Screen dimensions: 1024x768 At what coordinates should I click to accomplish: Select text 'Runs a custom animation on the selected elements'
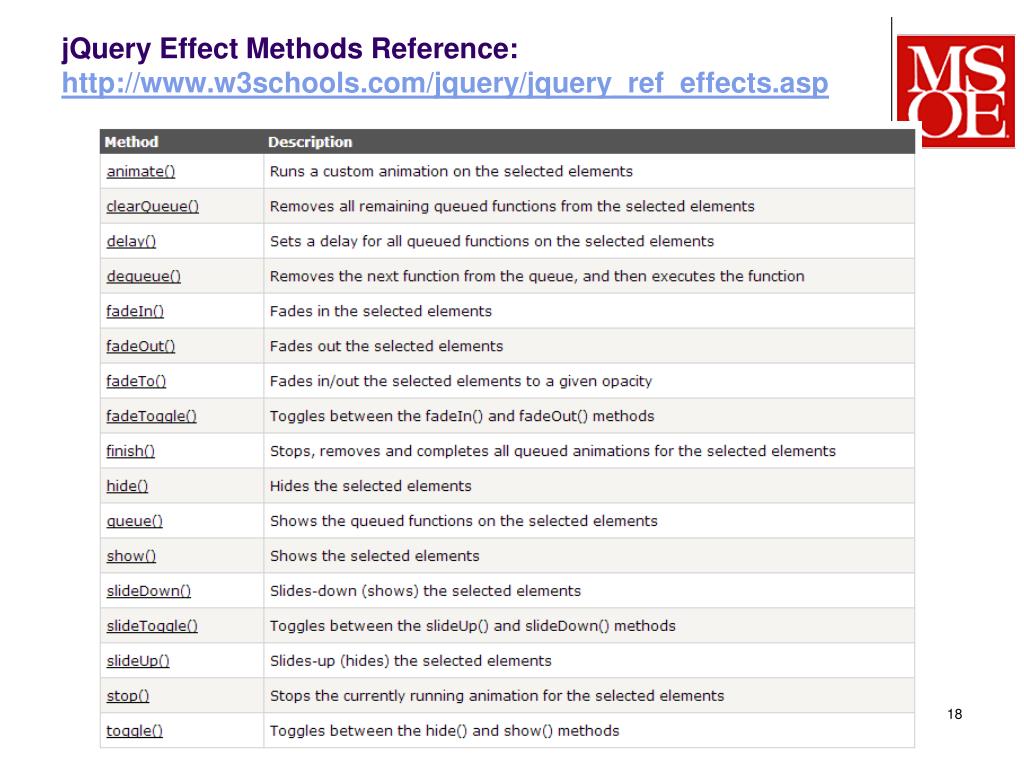coord(451,172)
